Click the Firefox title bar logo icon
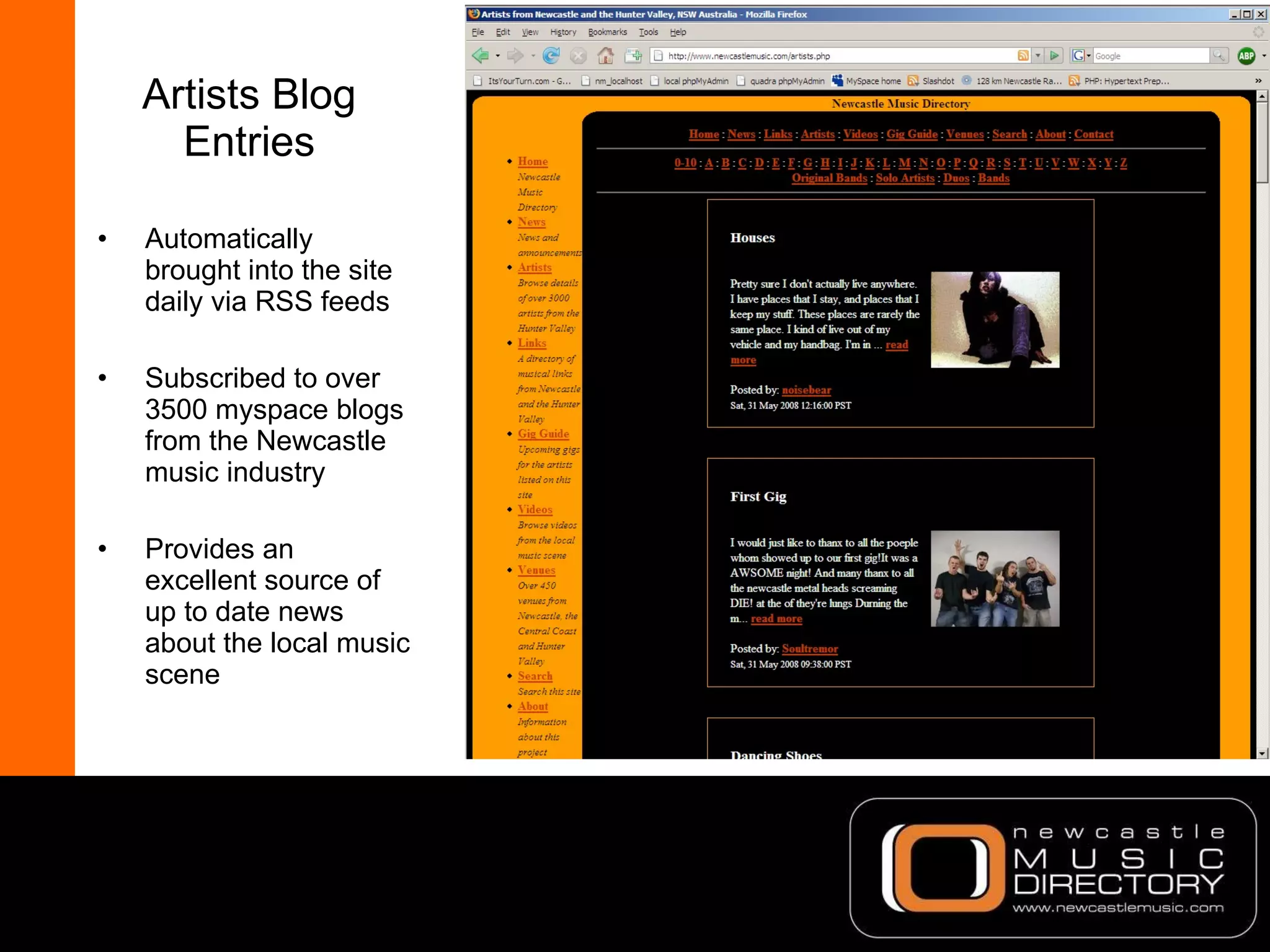 pyautogui.click(x=474, y=14)
